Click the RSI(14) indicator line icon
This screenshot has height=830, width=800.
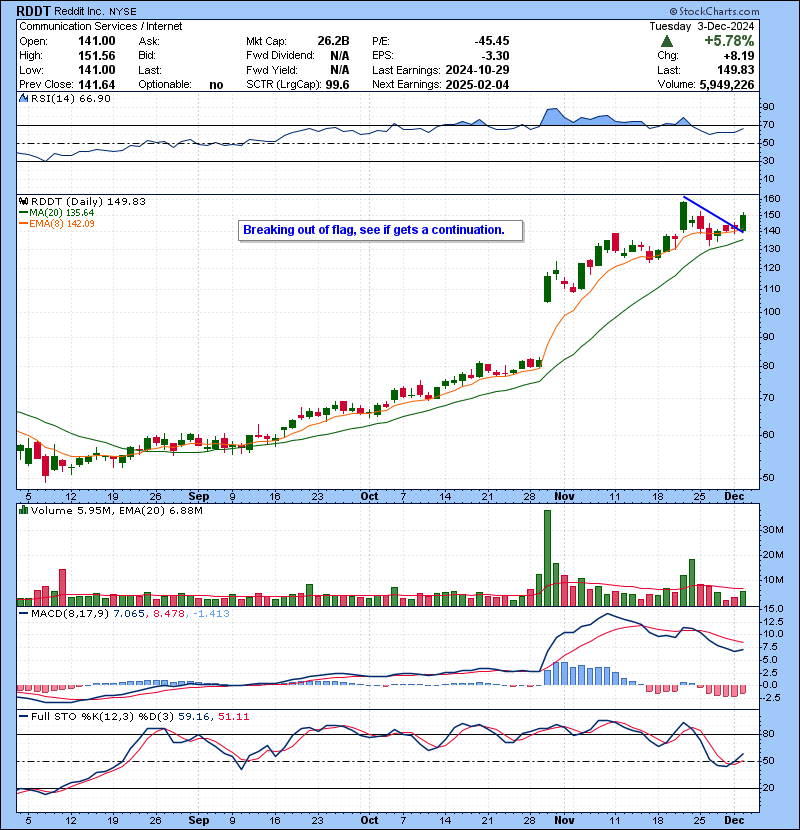[23, 98]
